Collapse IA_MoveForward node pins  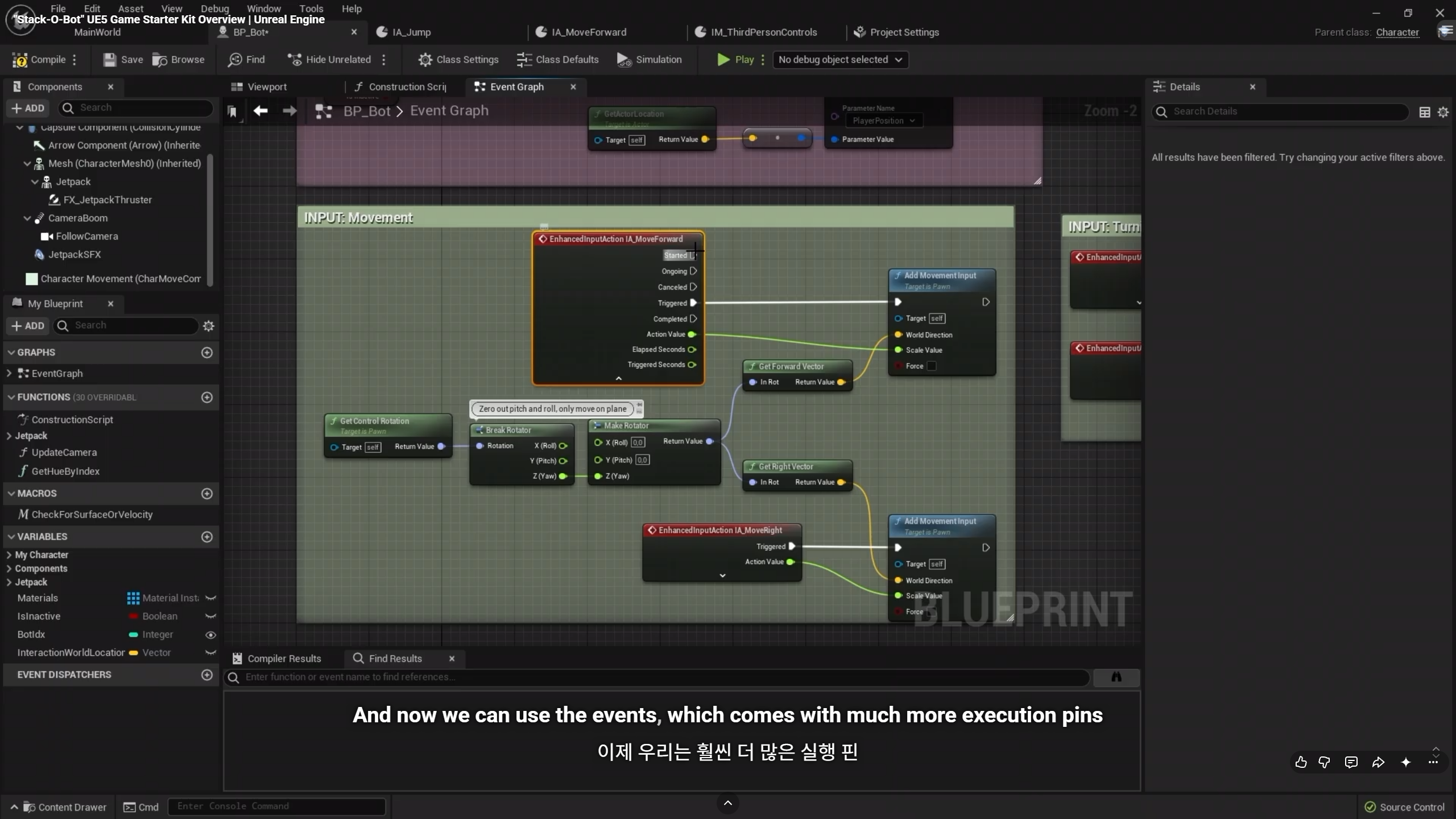pyautogui.click(x=619, y=378)
